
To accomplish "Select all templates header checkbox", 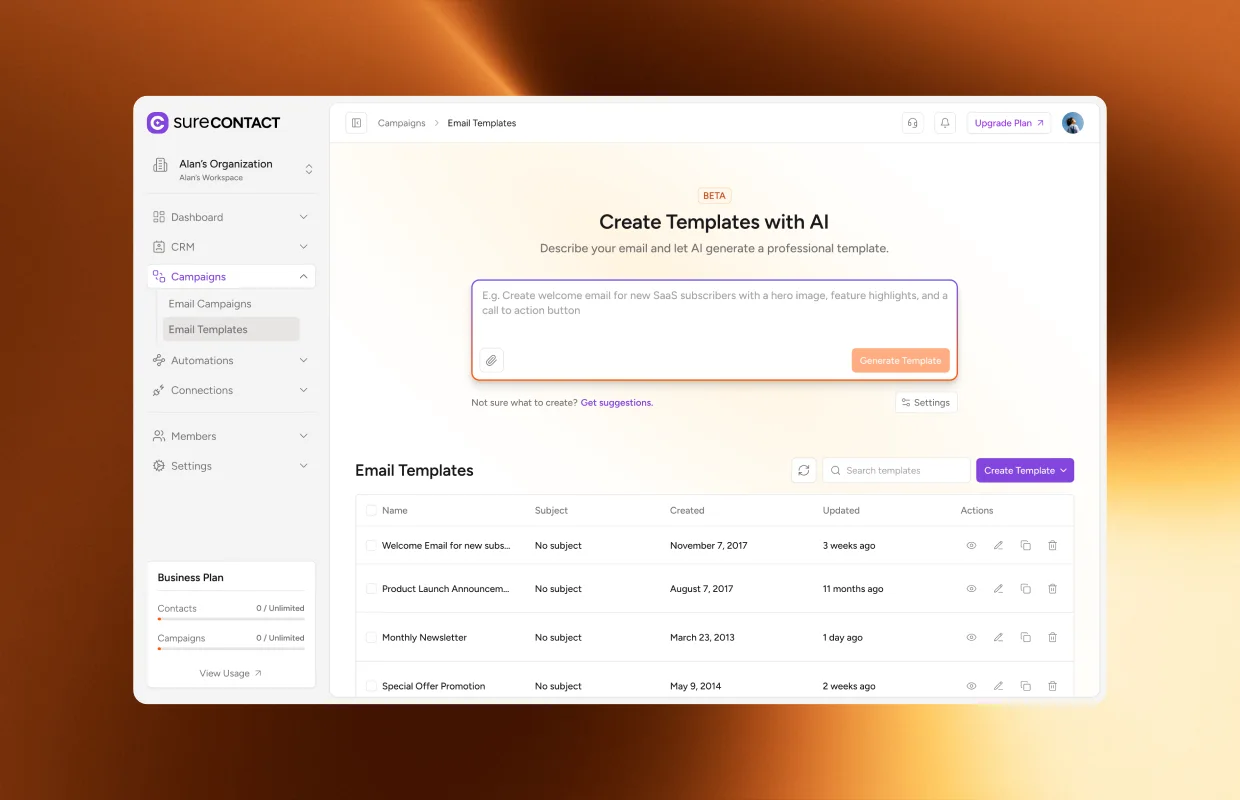I will [x=372, y=510].
